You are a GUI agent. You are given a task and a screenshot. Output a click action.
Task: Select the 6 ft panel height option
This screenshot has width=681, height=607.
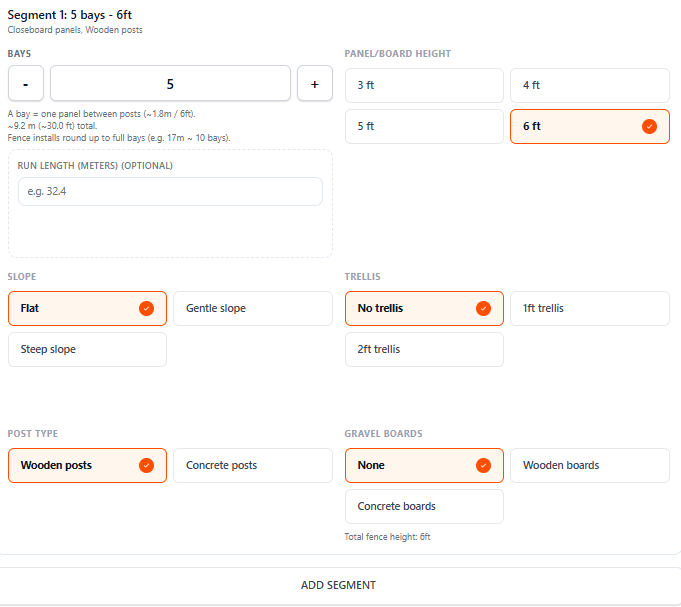point(589,126)
